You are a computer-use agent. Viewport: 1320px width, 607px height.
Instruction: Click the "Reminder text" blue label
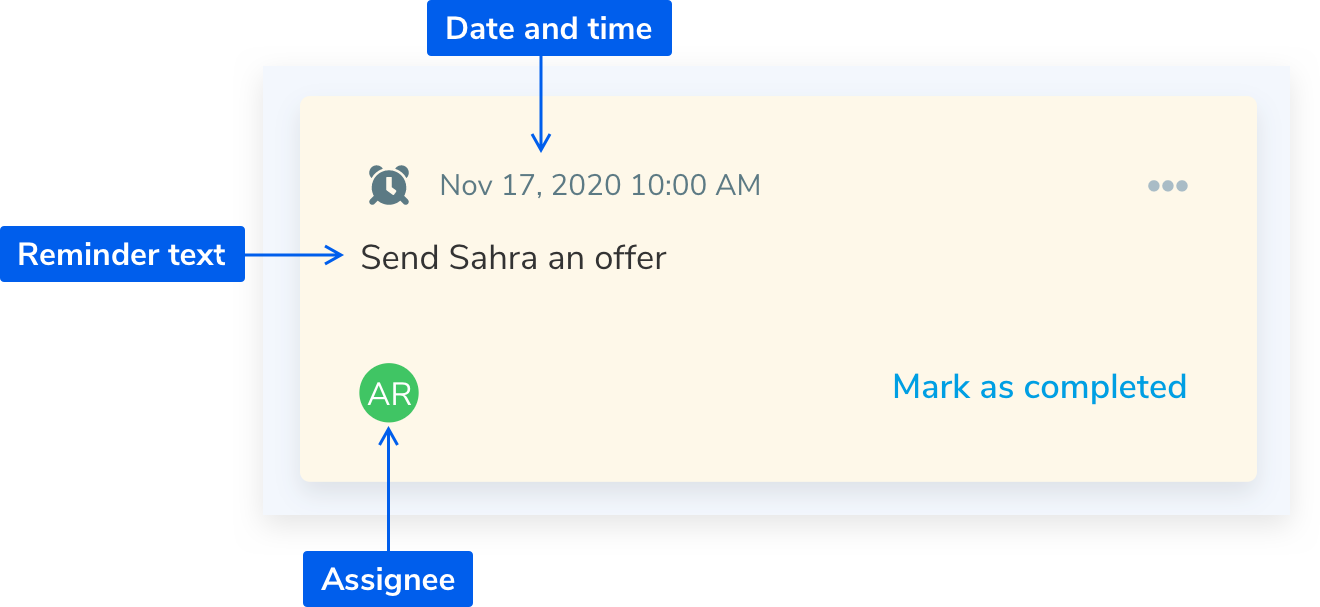[122, 254]
